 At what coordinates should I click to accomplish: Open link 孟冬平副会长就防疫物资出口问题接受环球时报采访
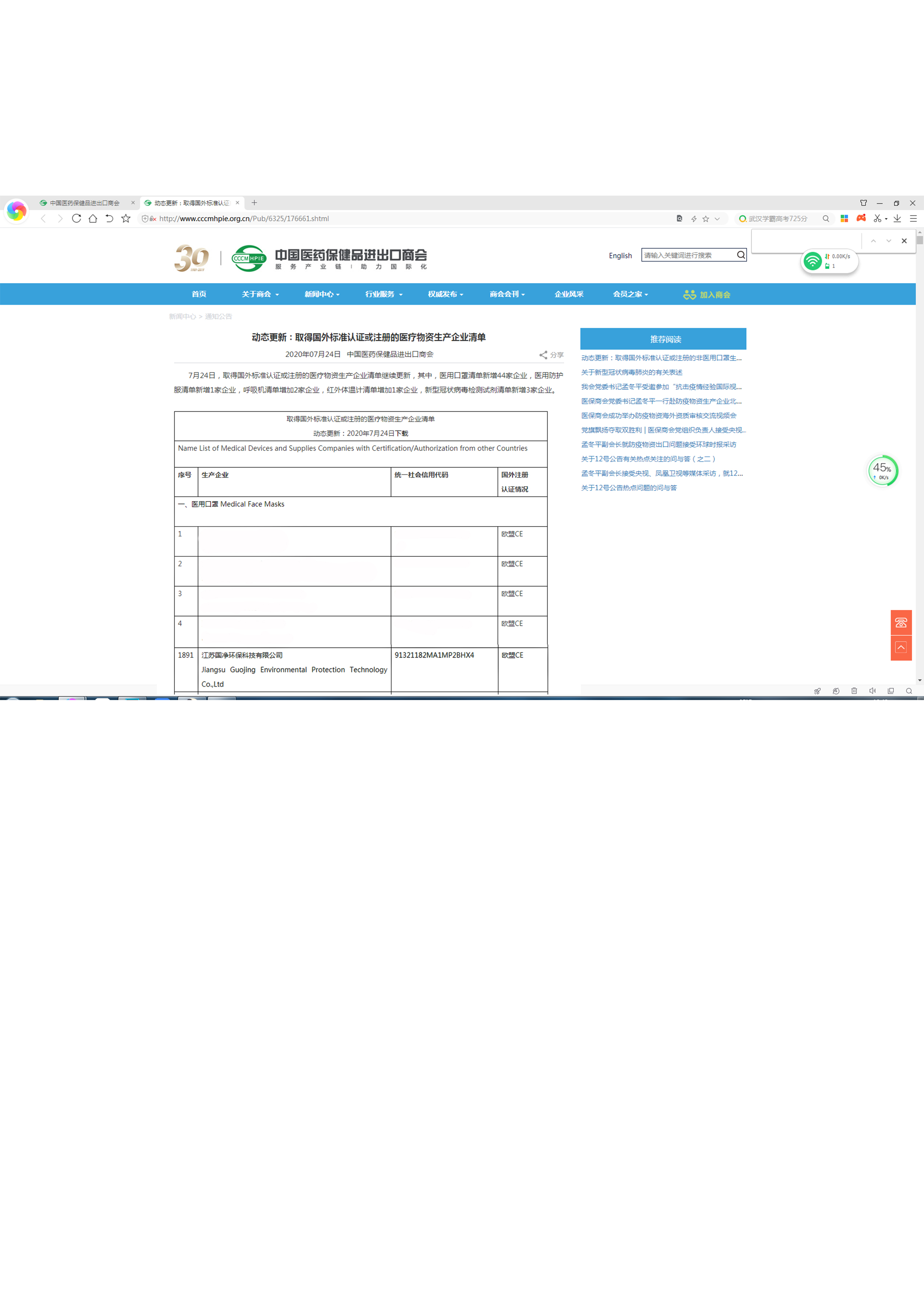(659, 444)
